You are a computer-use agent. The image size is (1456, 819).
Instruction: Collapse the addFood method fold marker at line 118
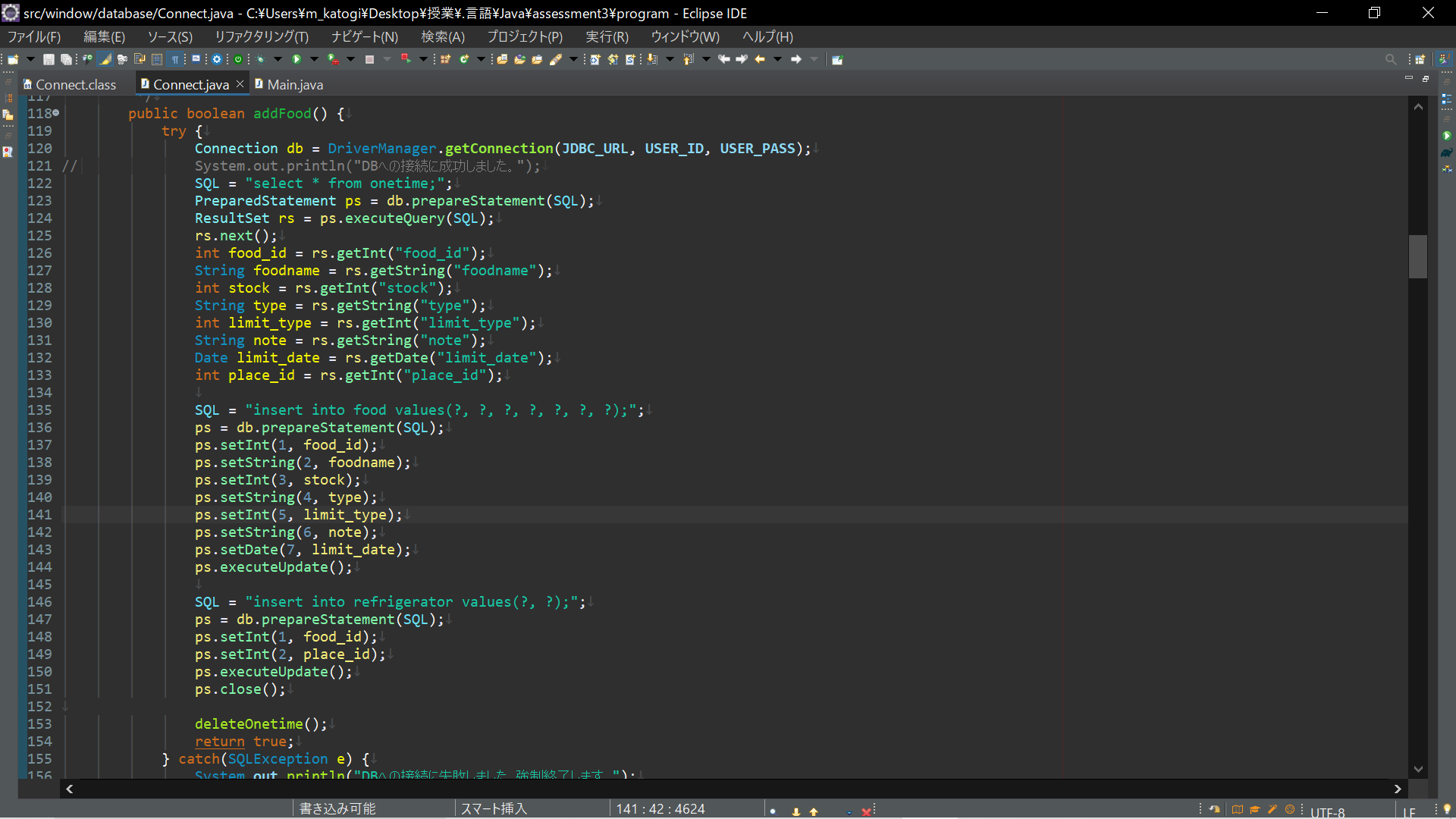[x=56, y=113]
